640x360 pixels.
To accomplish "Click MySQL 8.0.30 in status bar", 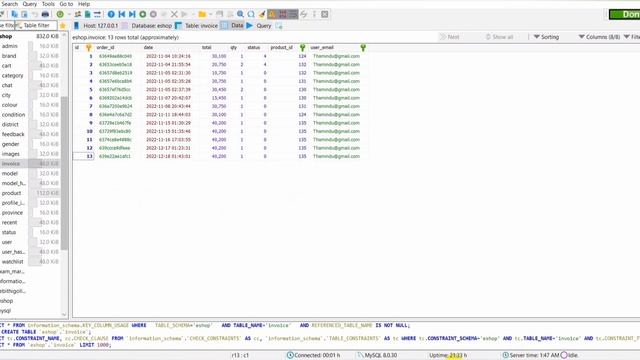I will (377, 355).
